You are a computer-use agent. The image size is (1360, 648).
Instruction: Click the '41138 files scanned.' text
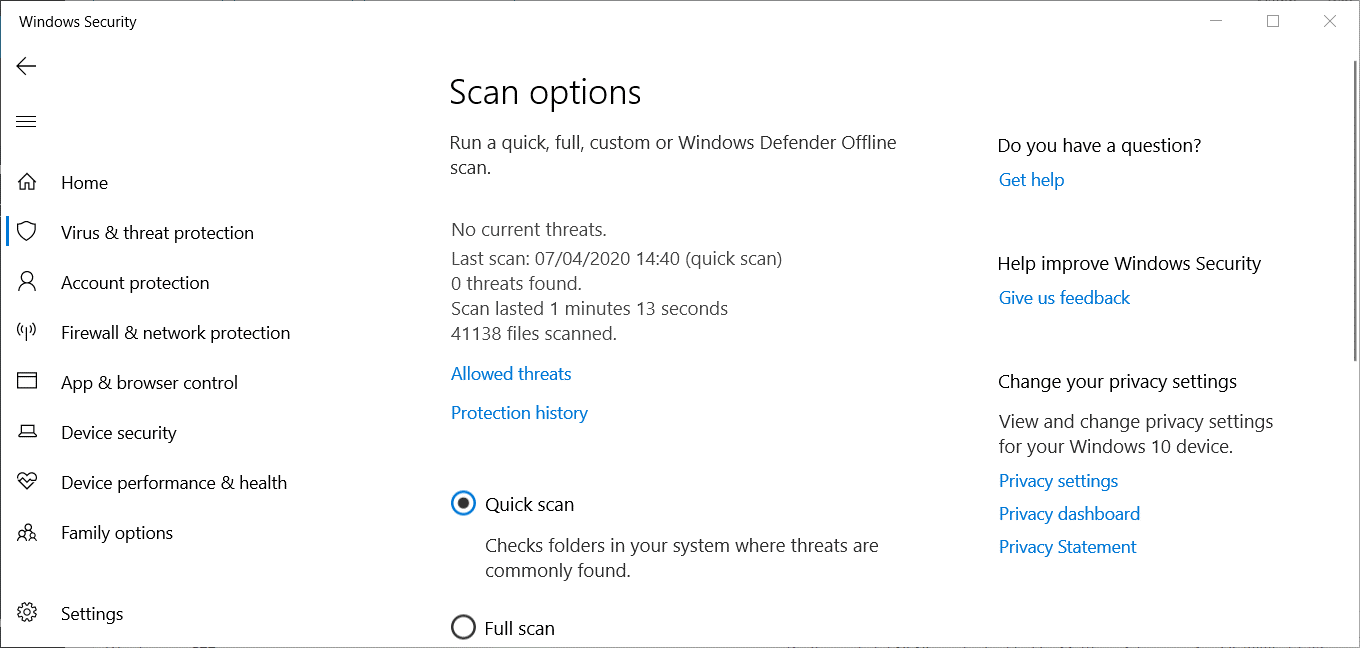[534, 333]
